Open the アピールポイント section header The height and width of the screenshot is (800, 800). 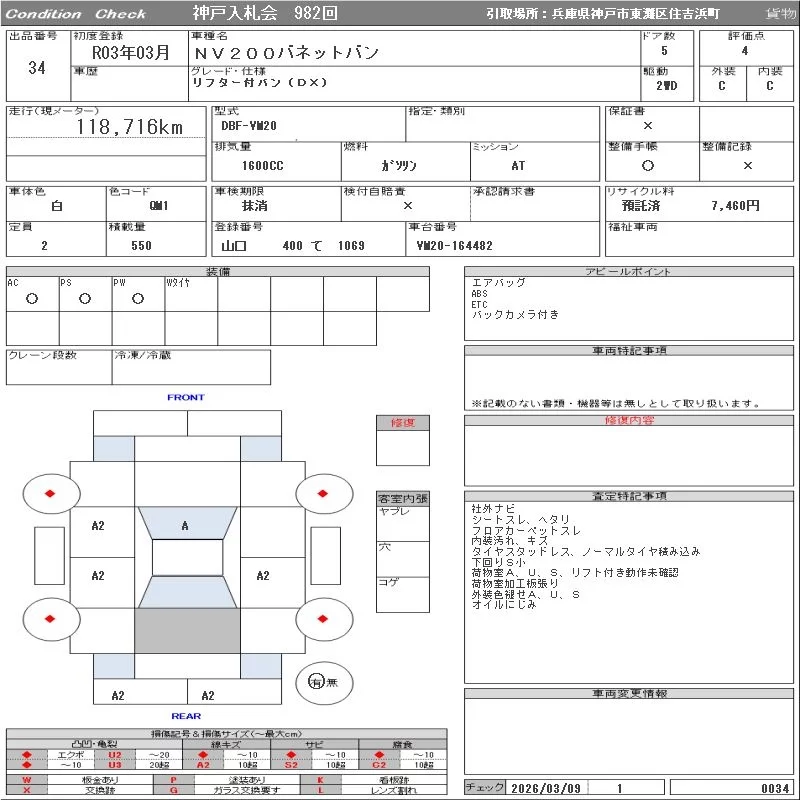tap(629, 272)
